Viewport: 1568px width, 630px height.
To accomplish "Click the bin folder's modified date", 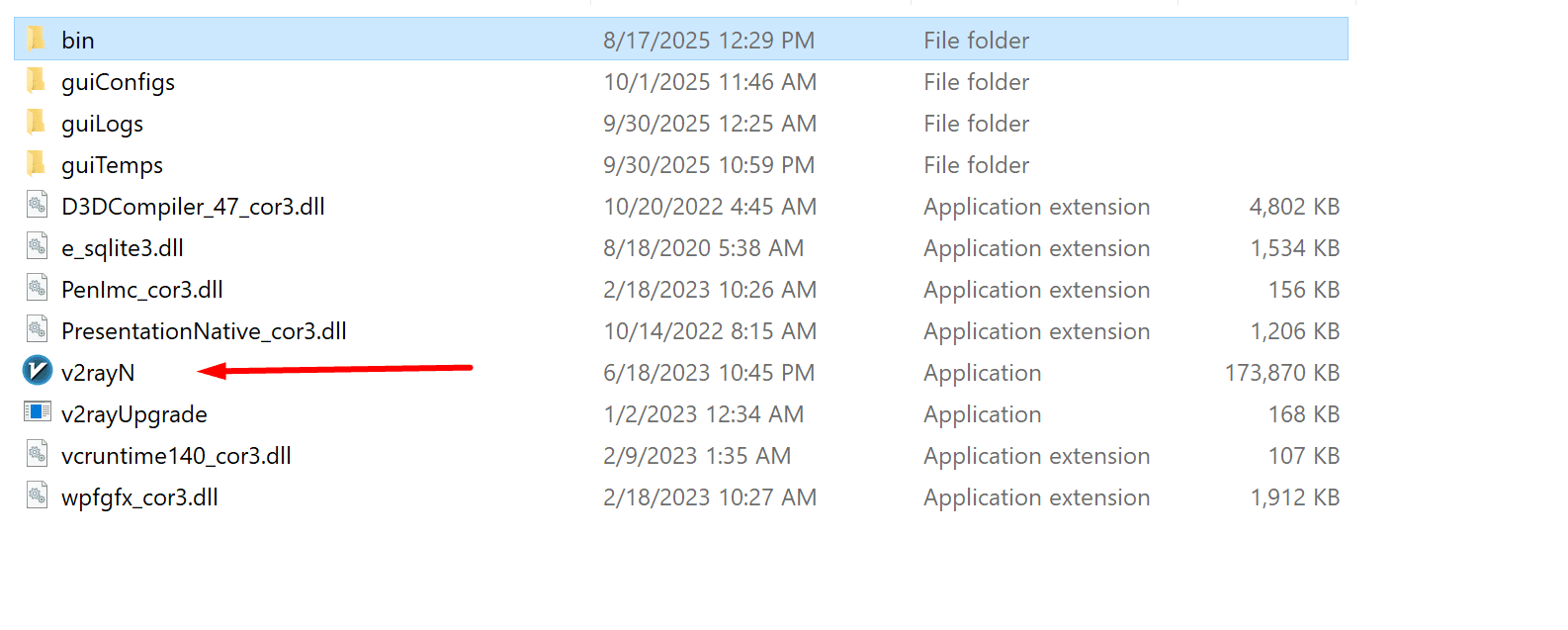I will click(x=709, y=41).
